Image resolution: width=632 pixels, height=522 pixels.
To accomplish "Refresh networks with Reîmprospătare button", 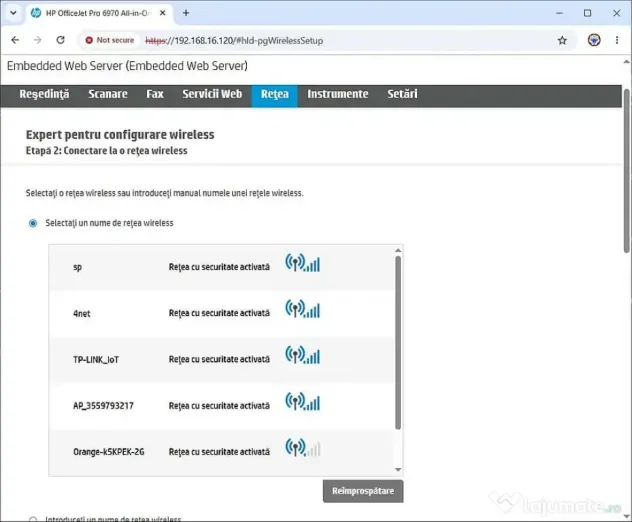I will tap(363, 491).
